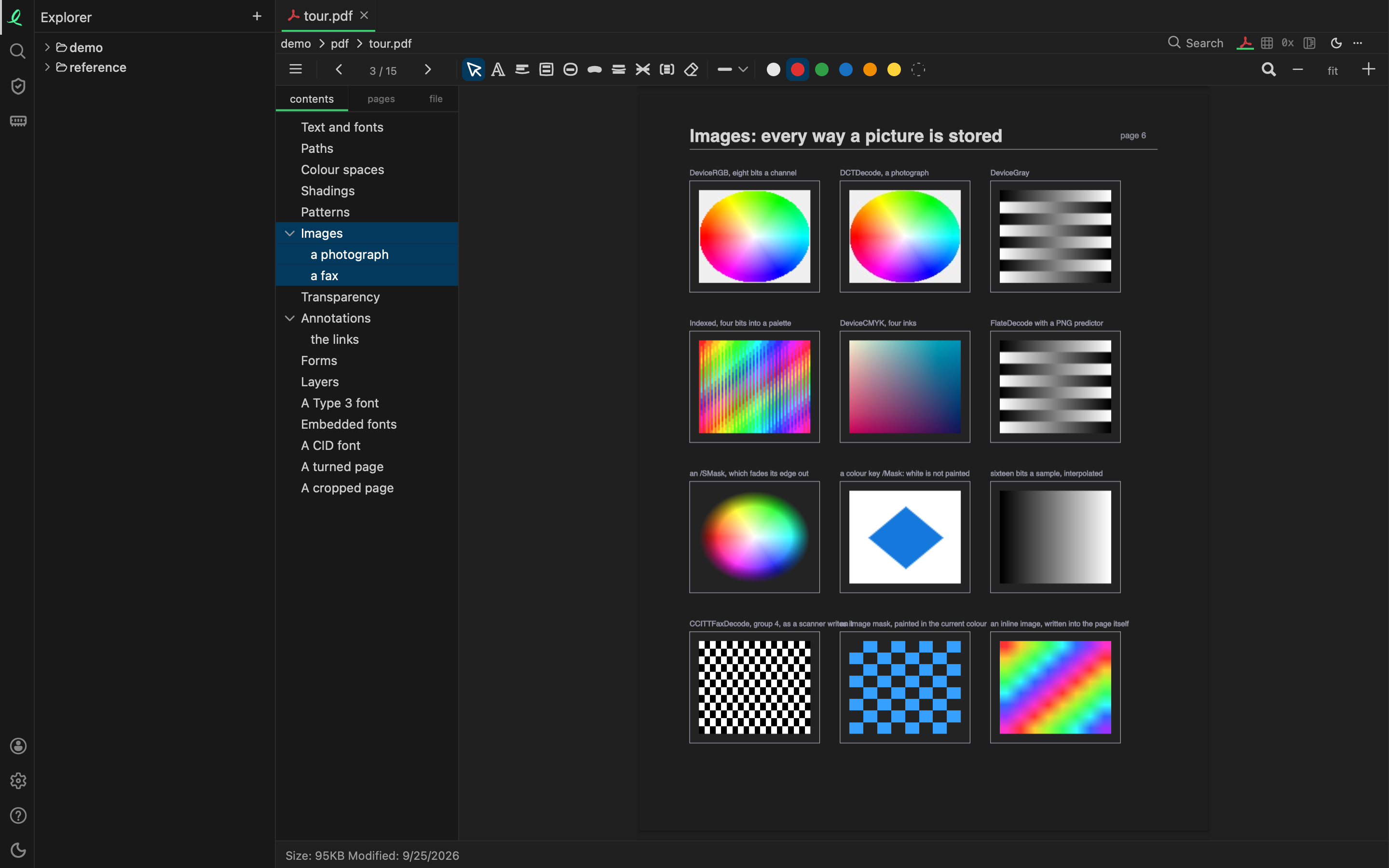Toggle theme using bottom-left moon icon
The width and height of the screenshot is (1389, 868).
click(18, 850)
